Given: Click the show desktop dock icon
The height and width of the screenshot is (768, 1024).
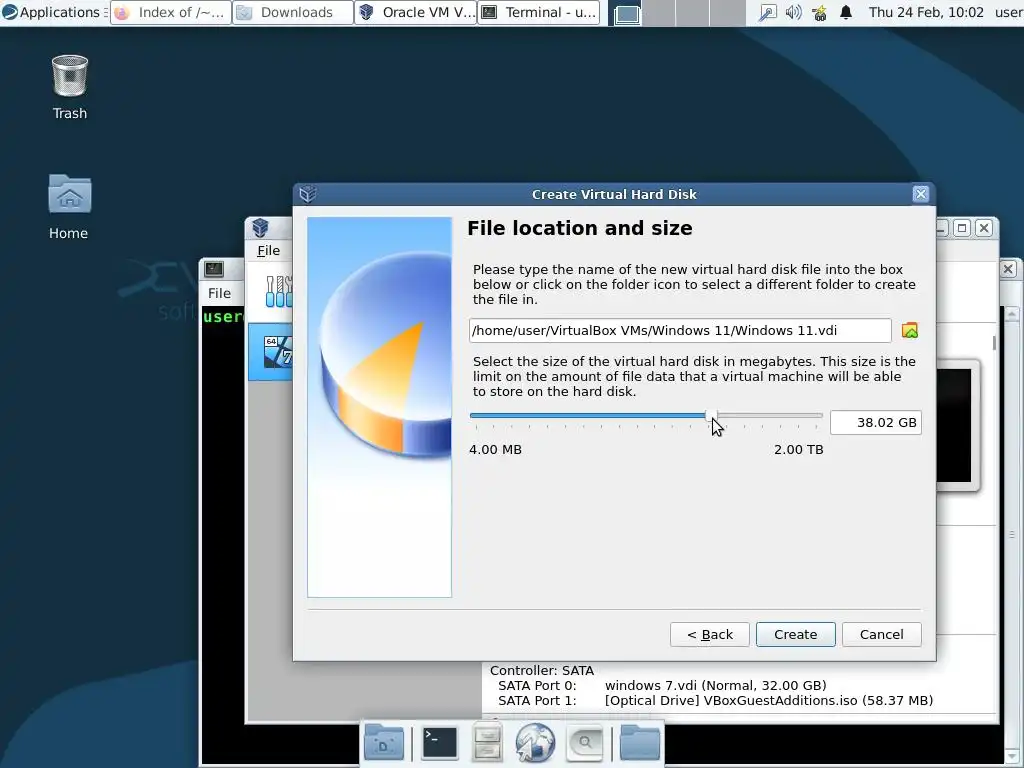Looking at the screenshot, I should [384, 743].
